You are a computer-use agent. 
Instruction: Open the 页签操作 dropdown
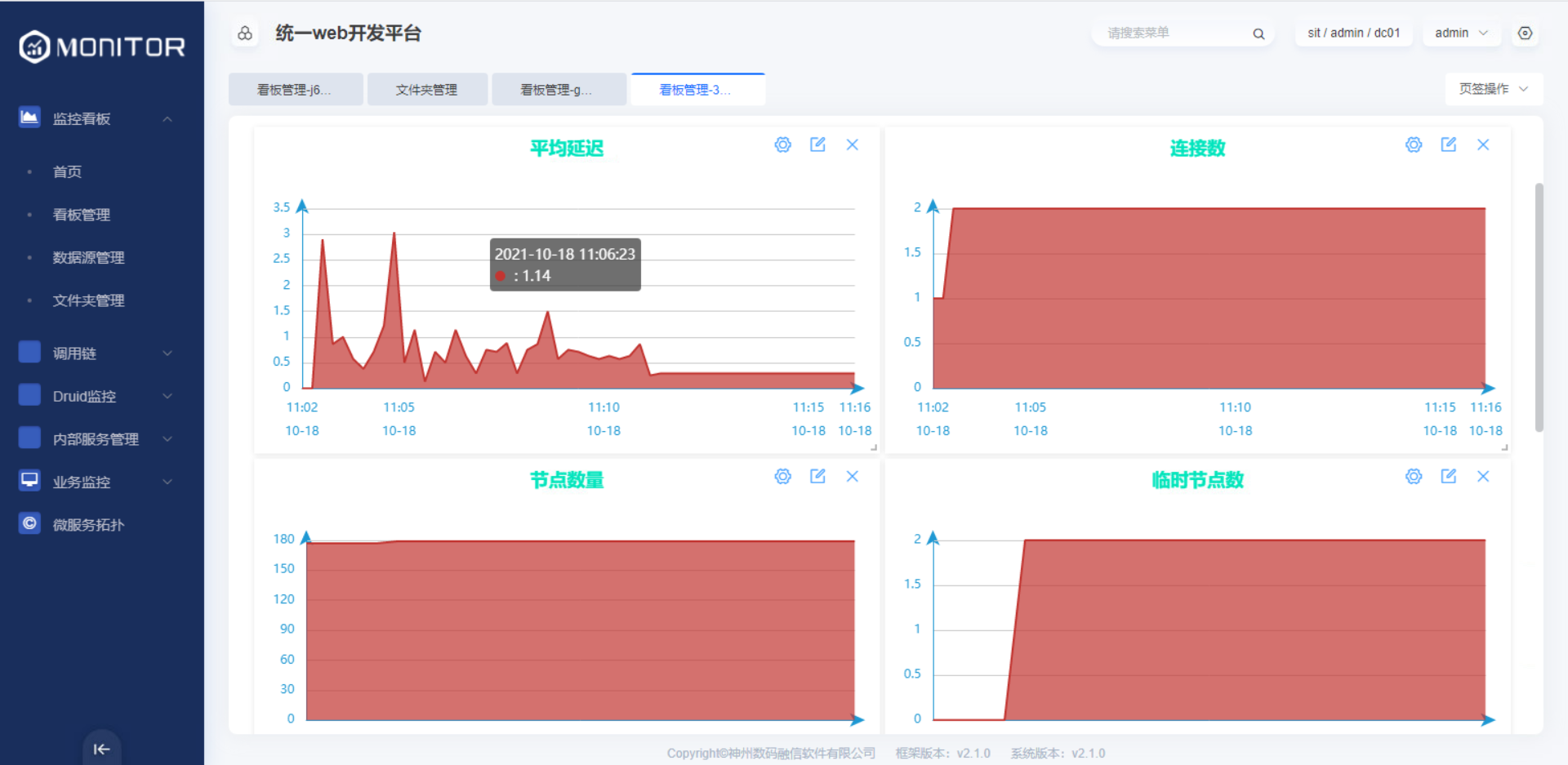click(1494, 89)
